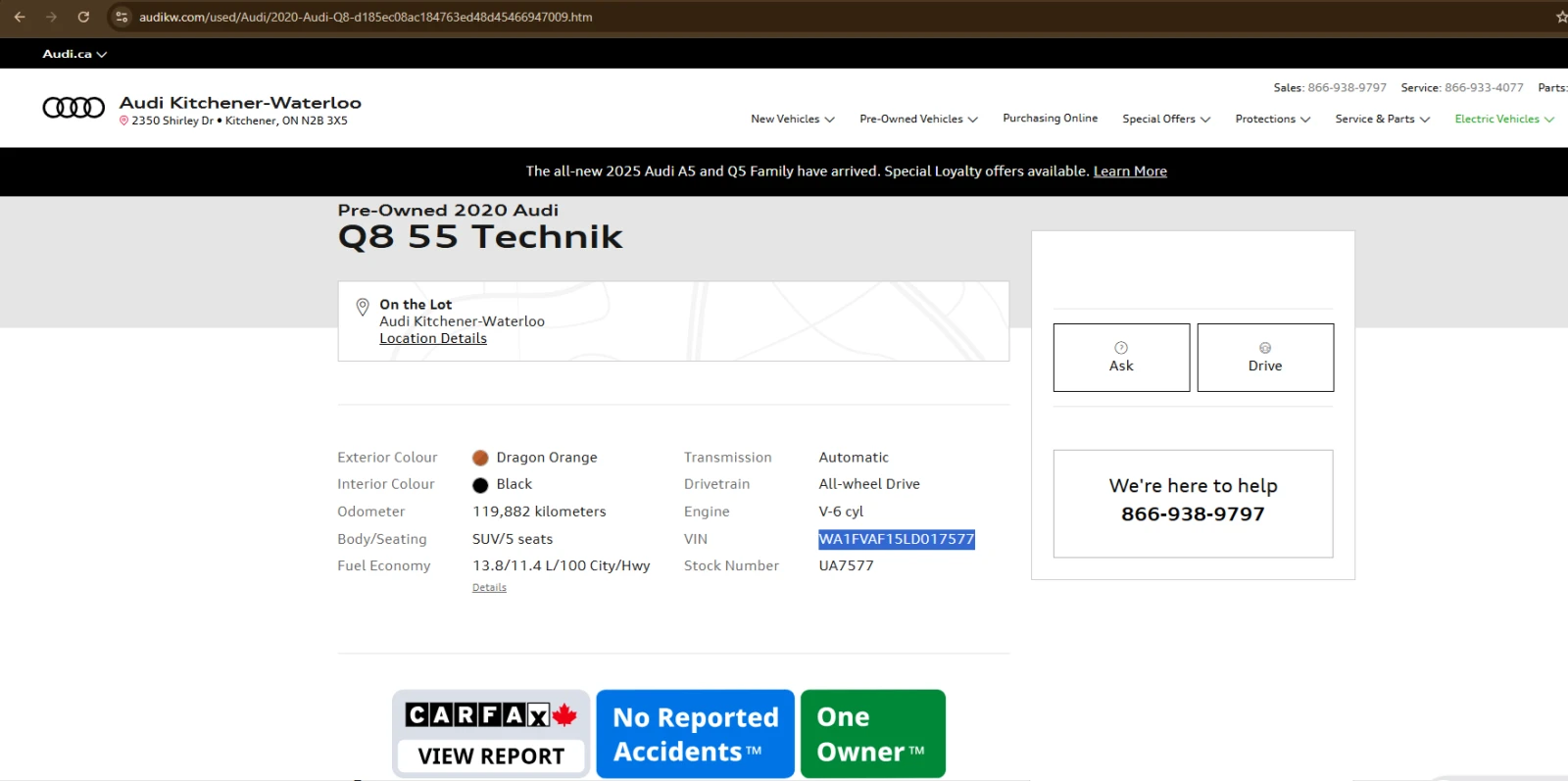Open the Location Details link
The width and height of the screenshot is (1568, 781).
point(433,338)
